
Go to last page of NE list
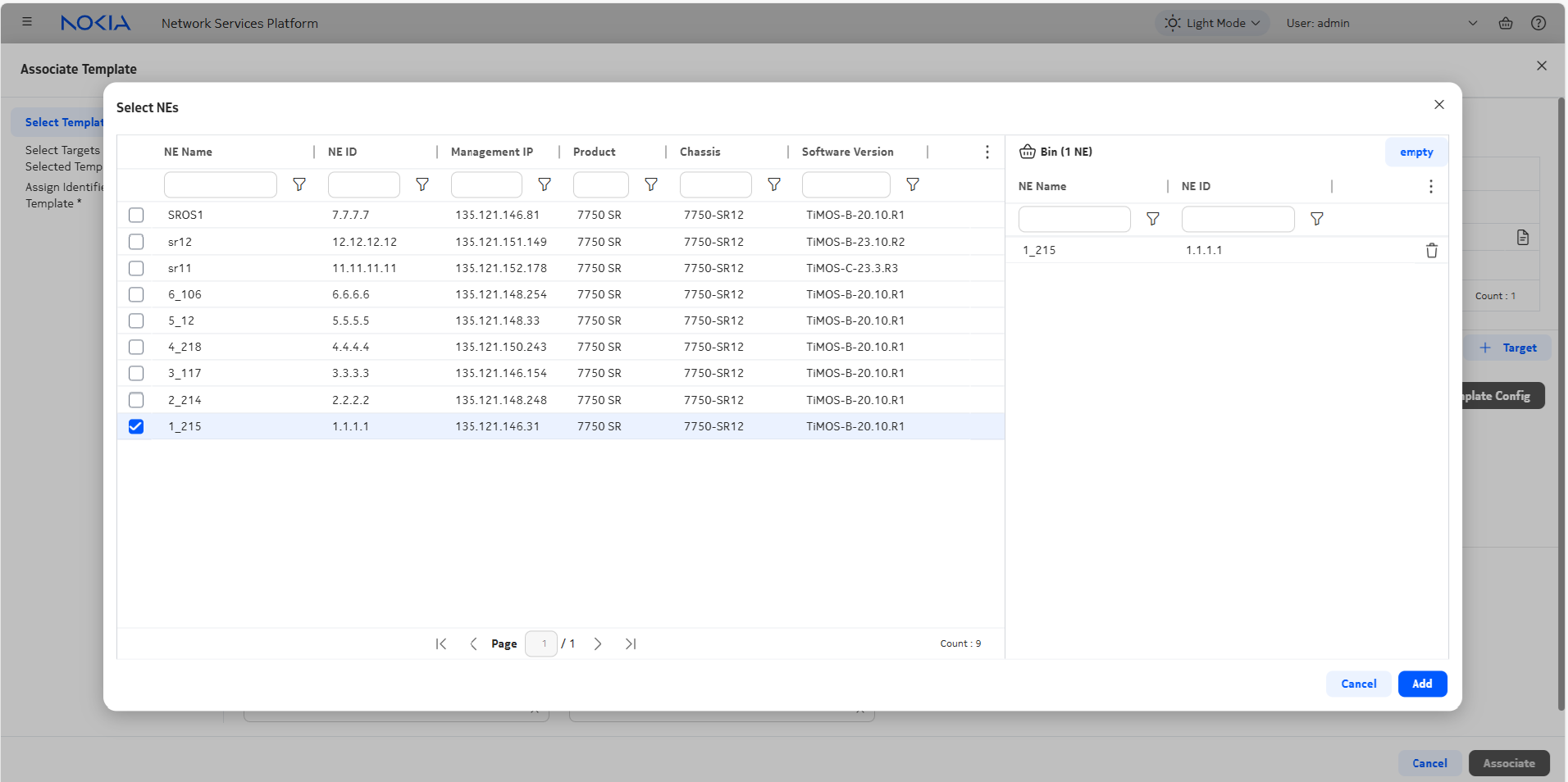(x=630, y=644)
